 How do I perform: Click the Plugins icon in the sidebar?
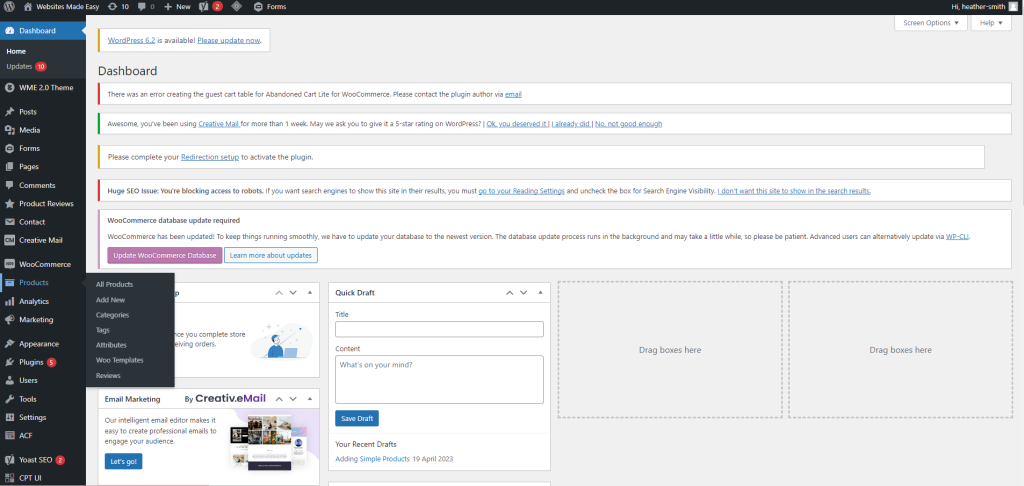(9, 362)
